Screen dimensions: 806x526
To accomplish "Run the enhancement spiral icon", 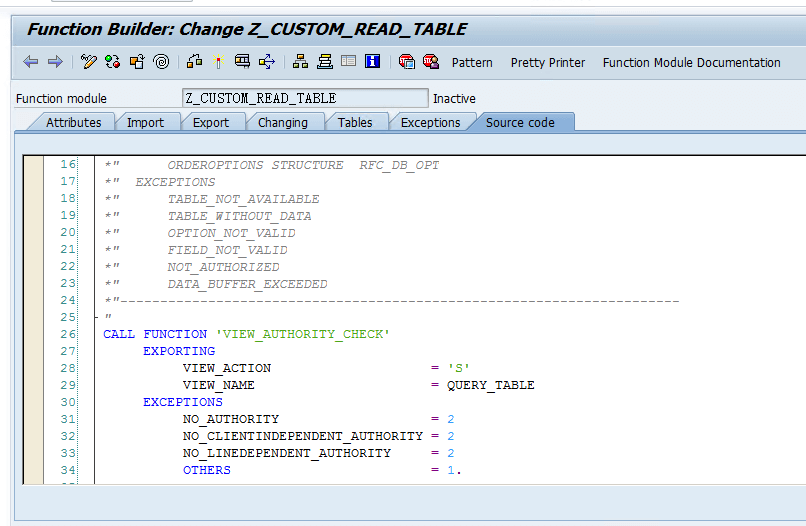I will pos(161,62).
